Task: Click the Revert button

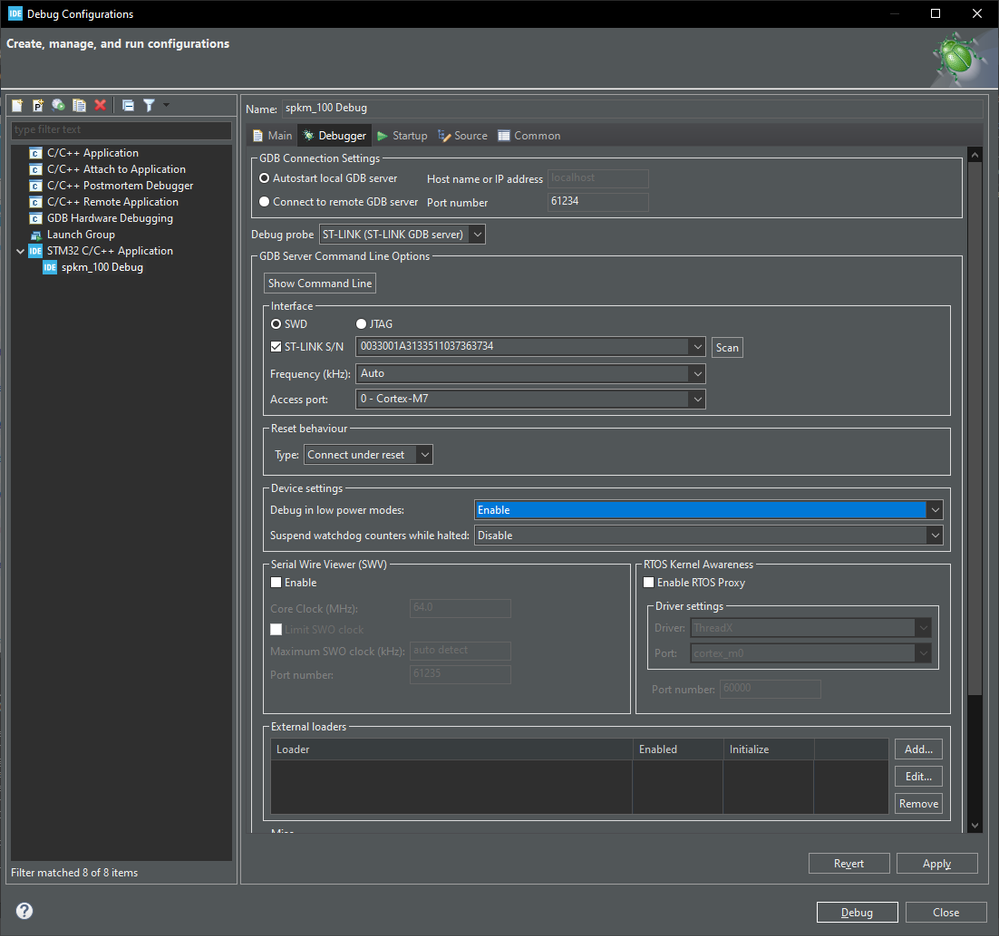Action: [849, 863]
